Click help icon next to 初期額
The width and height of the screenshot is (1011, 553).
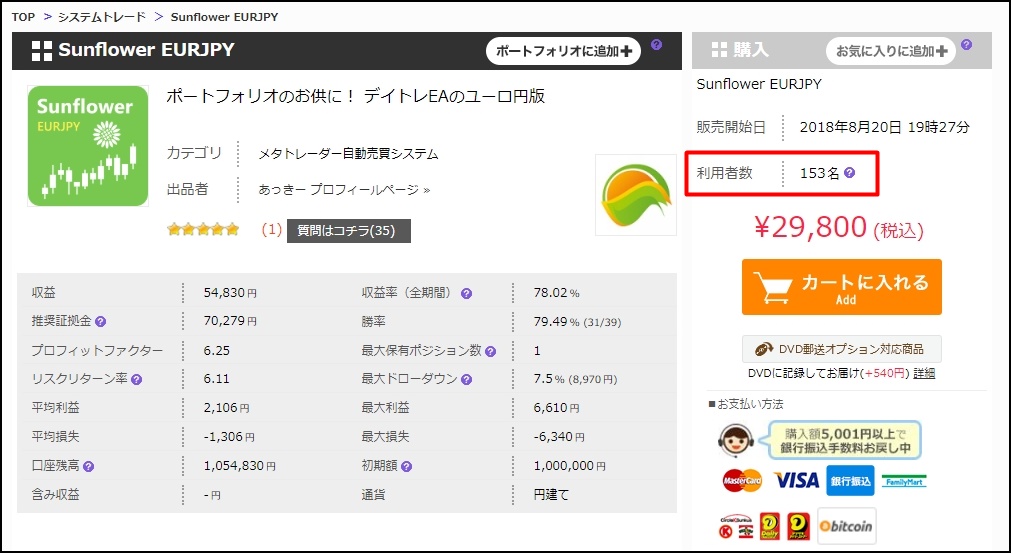pos(406,467)
